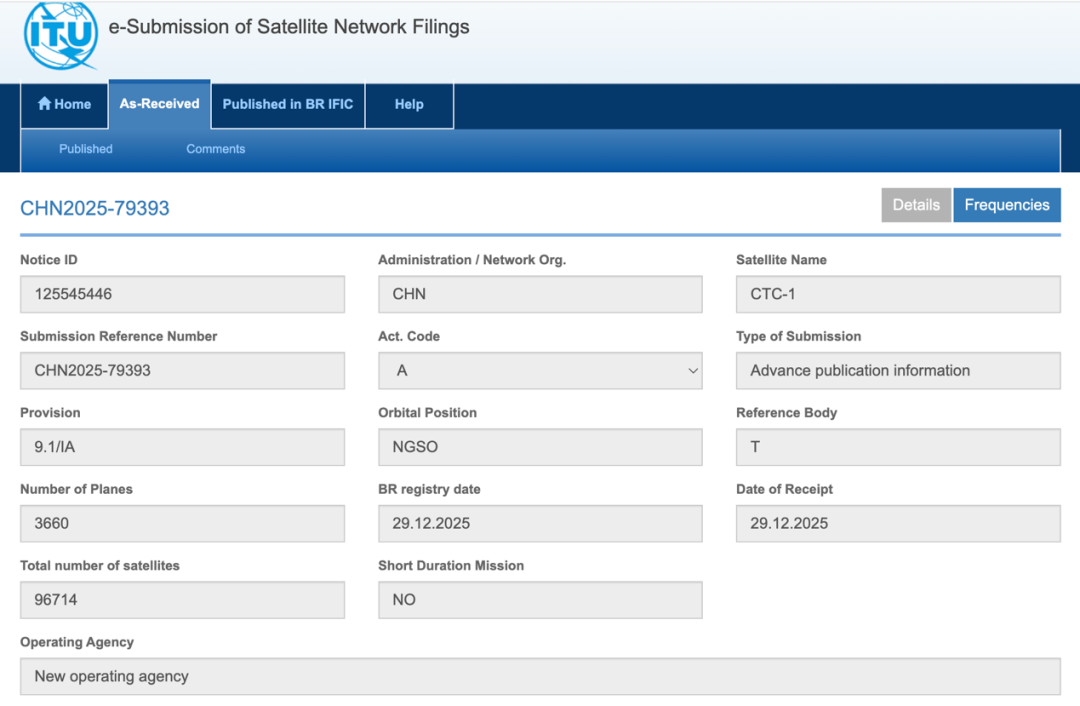Click the ITU logo
The width and height of the screenshot is (1080, 706).
point(61,34)
